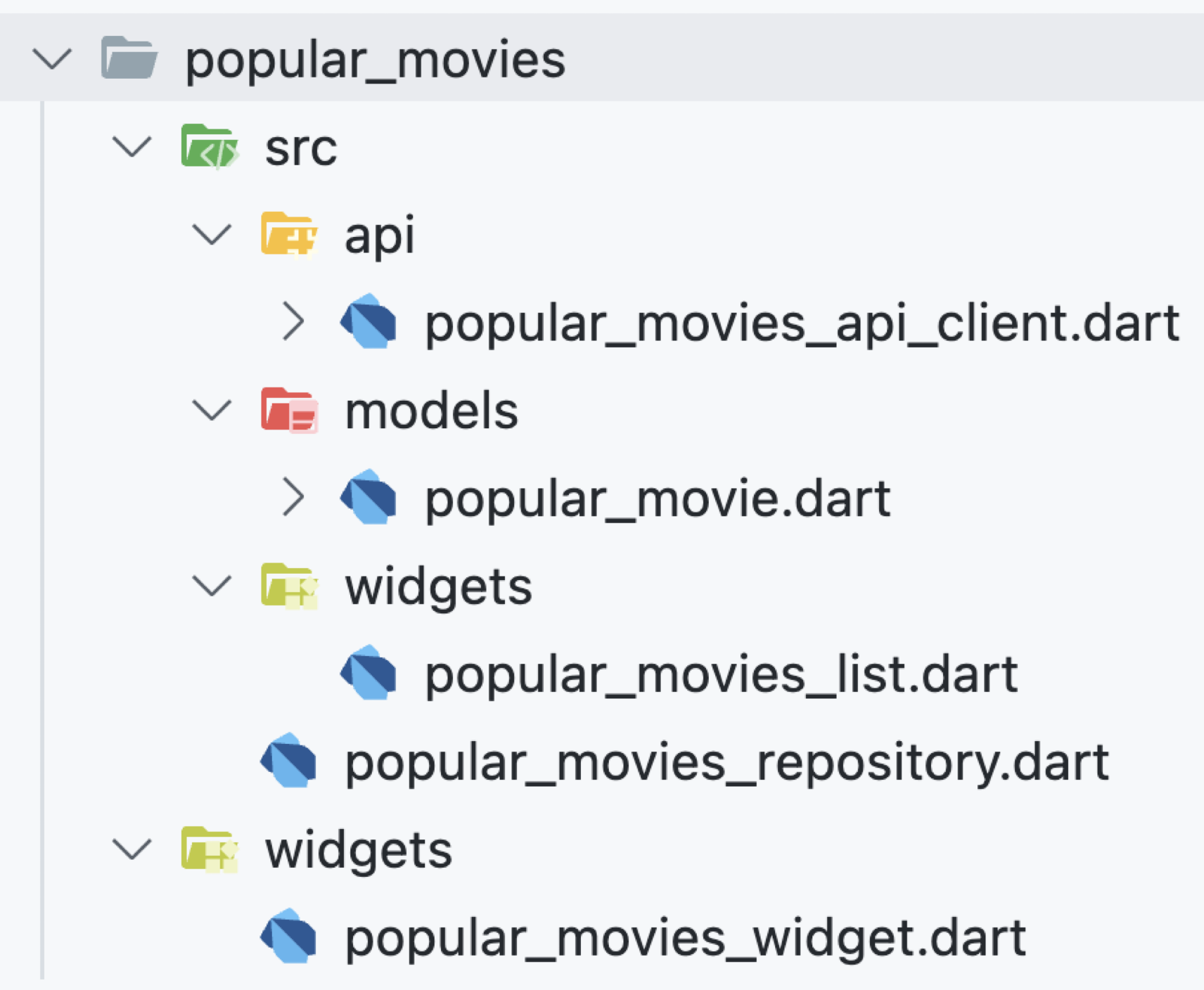Click Dart icon beside popular_movies_list.dart

(x=369, y=673)
